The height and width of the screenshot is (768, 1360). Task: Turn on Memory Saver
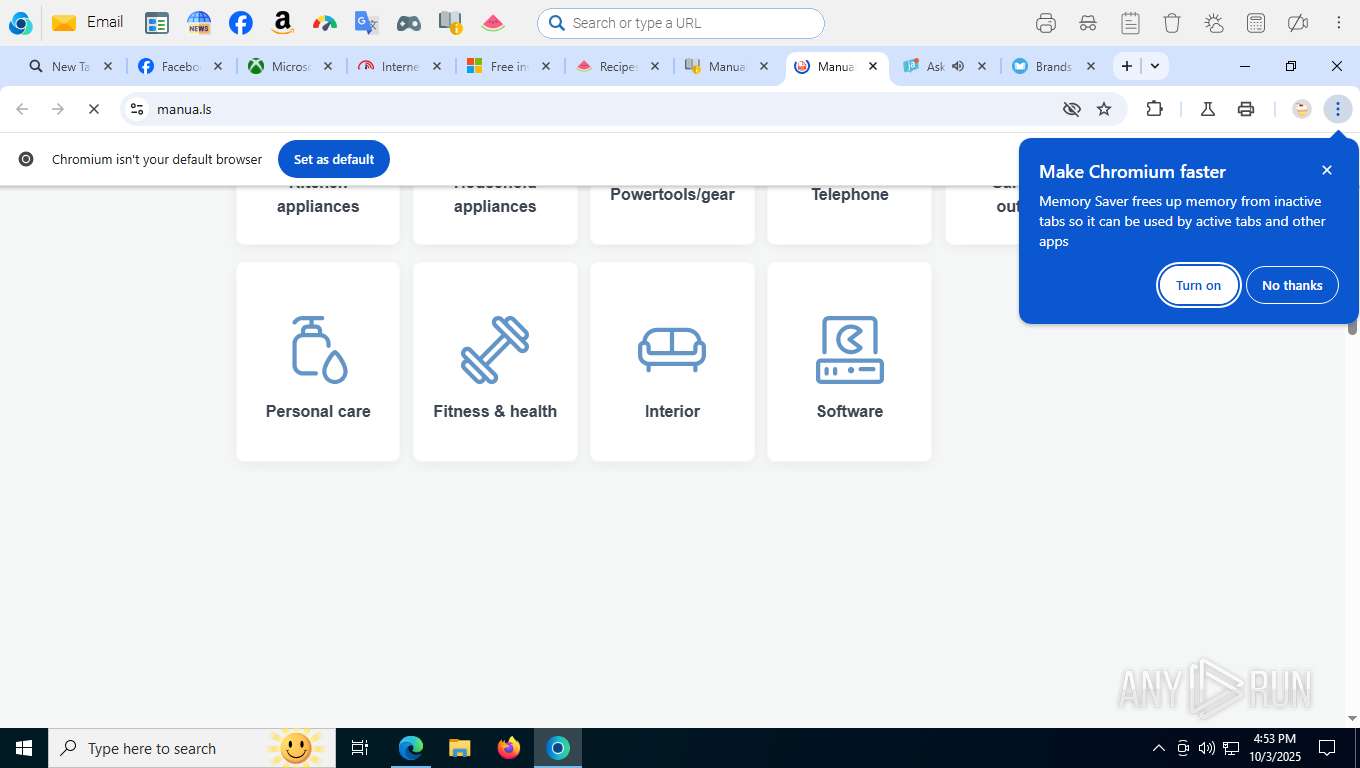1198,285
